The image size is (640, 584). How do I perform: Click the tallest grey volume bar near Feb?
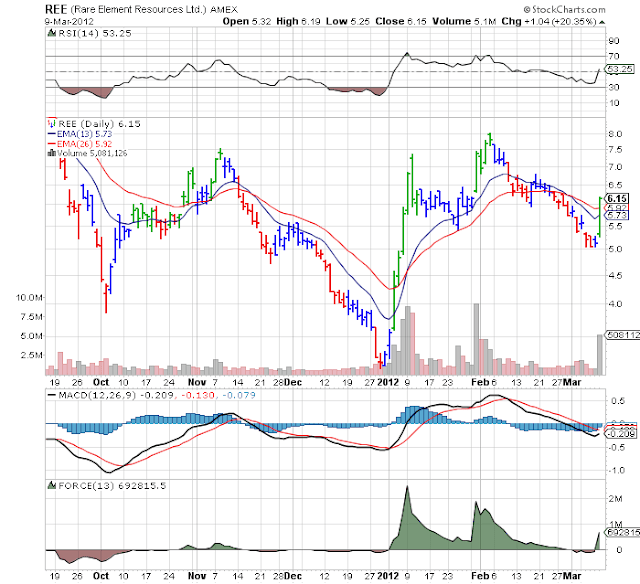[476, 339]
